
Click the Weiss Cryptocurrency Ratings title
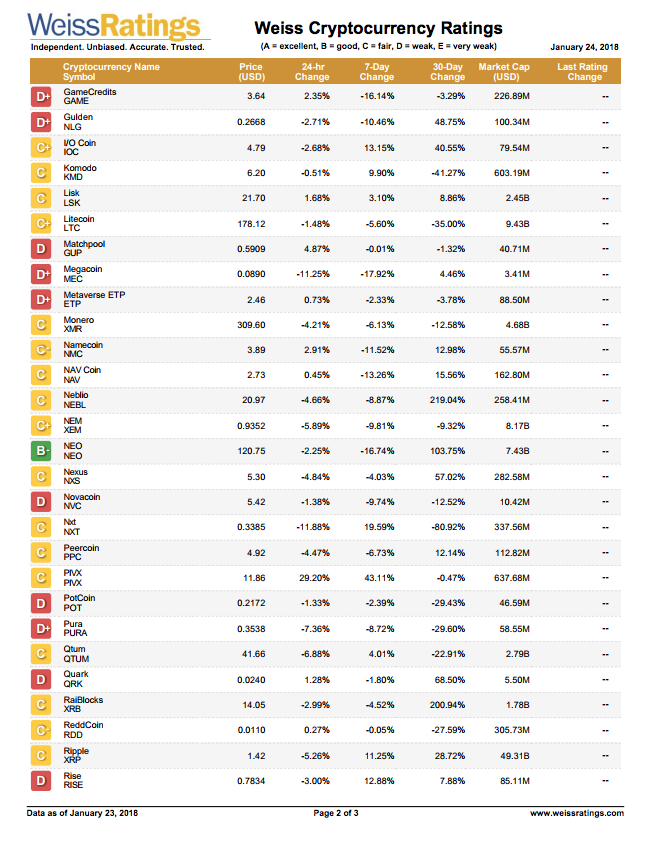coord(379,29)
